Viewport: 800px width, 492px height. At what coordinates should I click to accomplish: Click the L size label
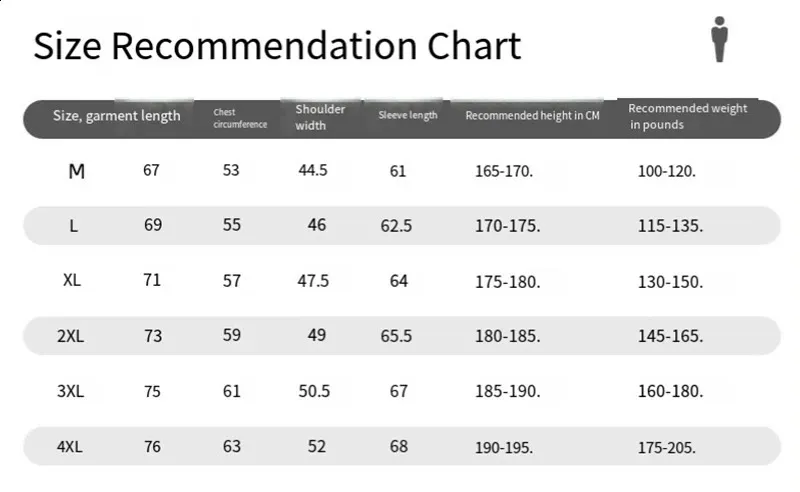[73, 226]
